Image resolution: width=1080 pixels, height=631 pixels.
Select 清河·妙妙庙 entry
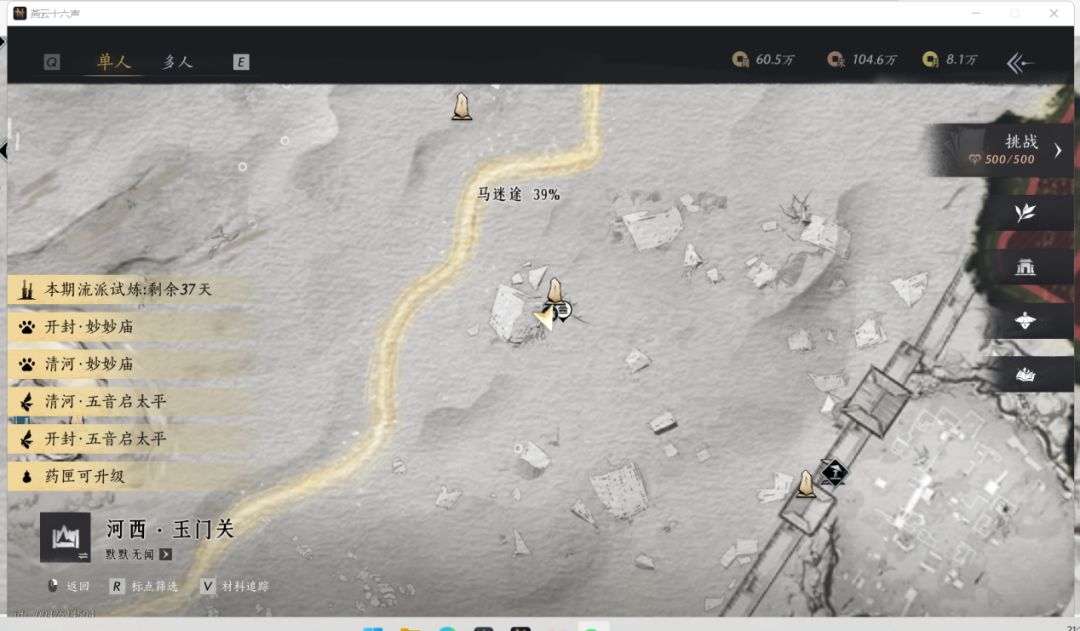pos(129,364)
